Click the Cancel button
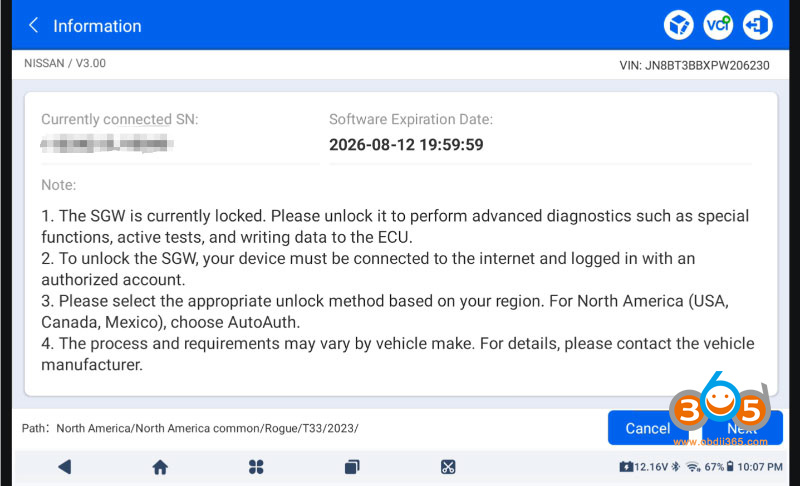The height and width of the screenshot is (486, 800). (x=648, y=428)
